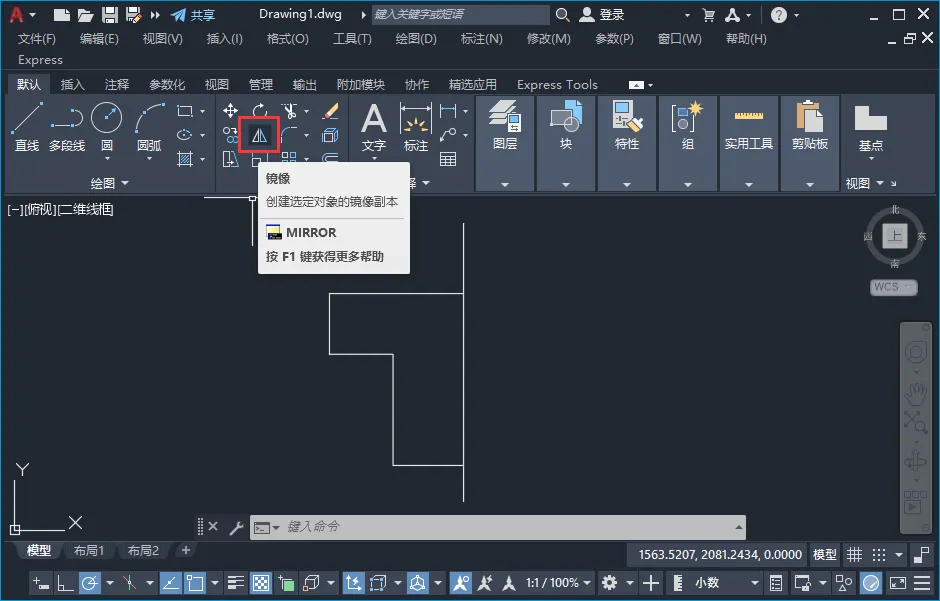Click the 共享 share button
The height and width of the screenshot is (601, 940).
pyautogui.click(x=194, y=15)
